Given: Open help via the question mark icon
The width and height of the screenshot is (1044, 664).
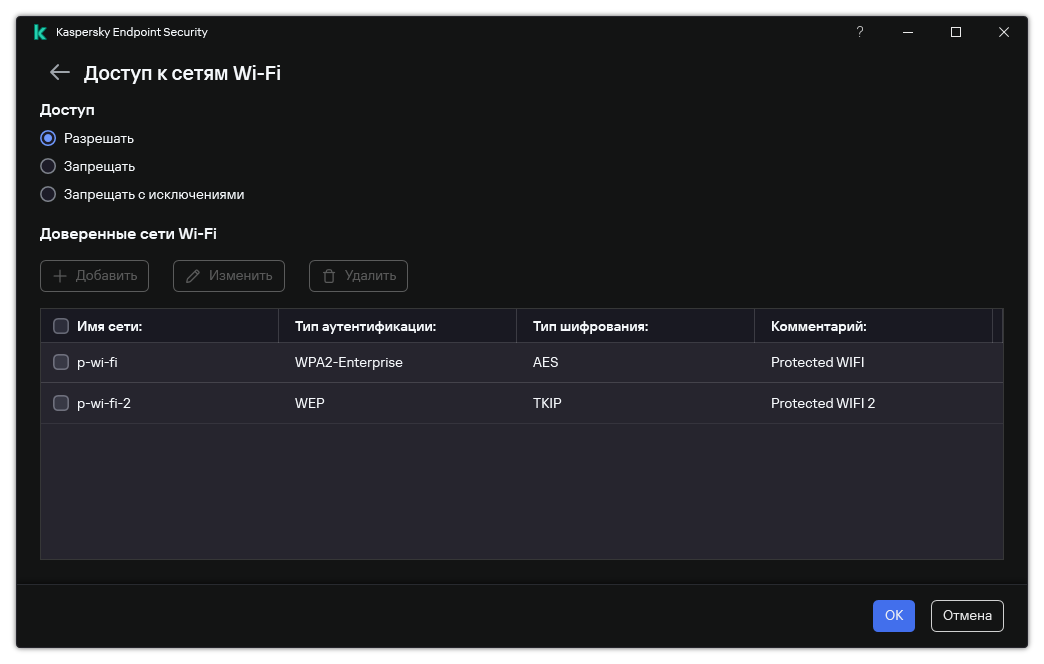Looking at the screenshot, I should click(860, 32).
